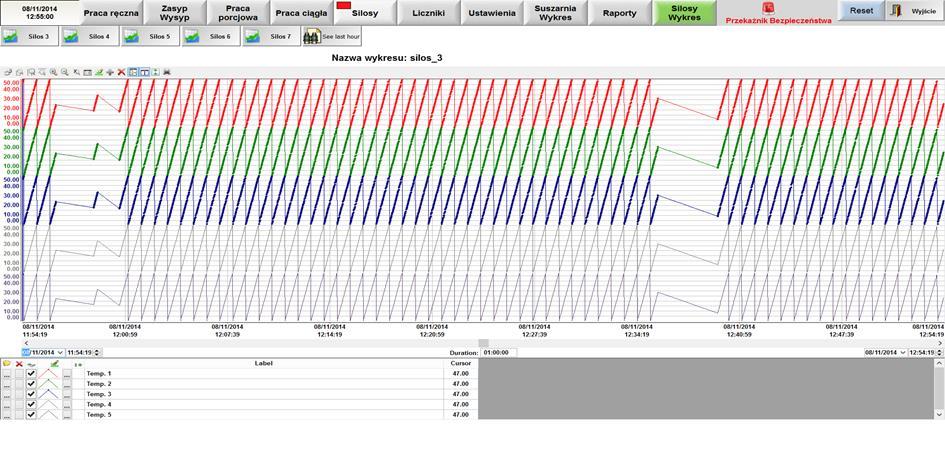Open the Silosy tab
This screenshot has height=463, width=945.
365,13
